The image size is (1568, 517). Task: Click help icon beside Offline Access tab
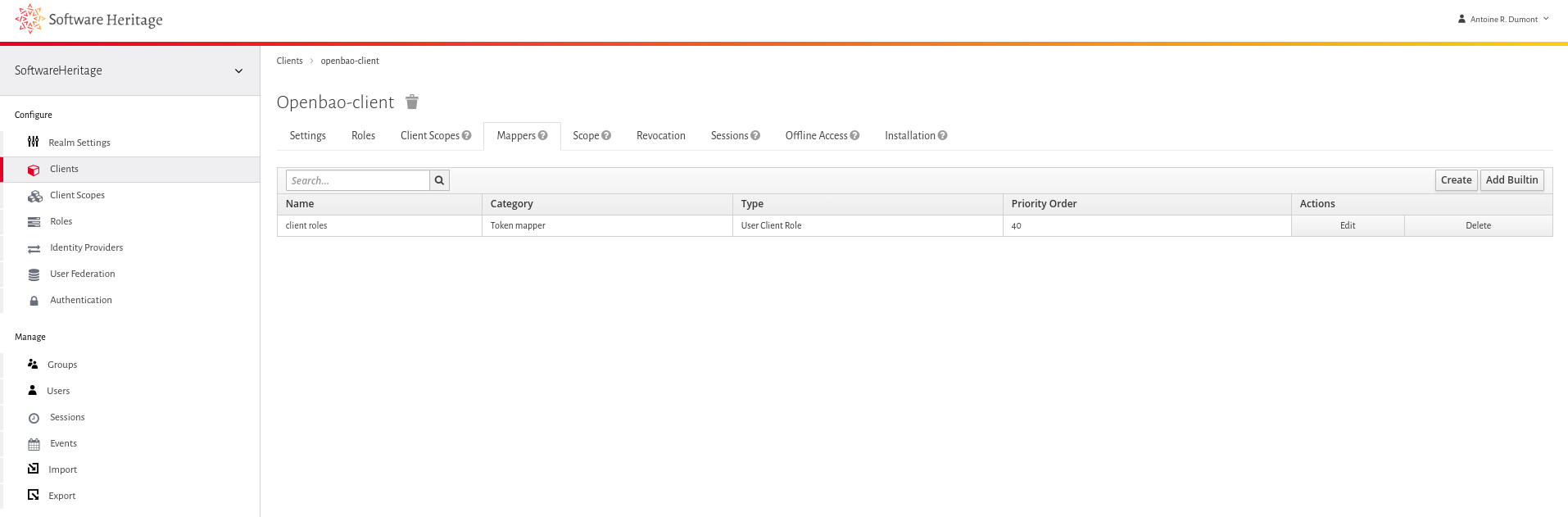854,135
